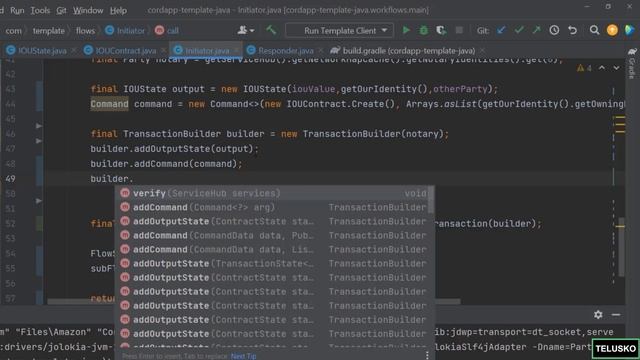Image resolution: width=640 pixels, height=360 pixels.
Task: Switch to IOUState.java tab
Action: [x=42, y=51]
